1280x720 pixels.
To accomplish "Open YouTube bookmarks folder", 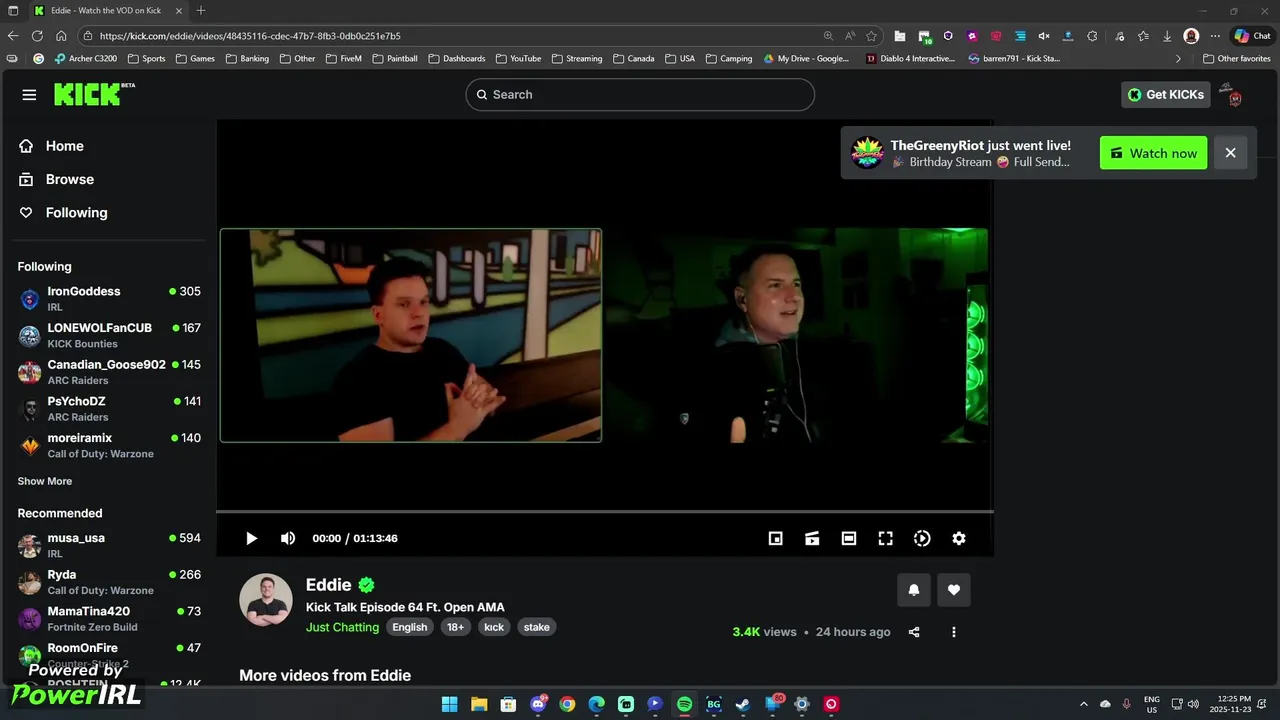I will [518, 59].
